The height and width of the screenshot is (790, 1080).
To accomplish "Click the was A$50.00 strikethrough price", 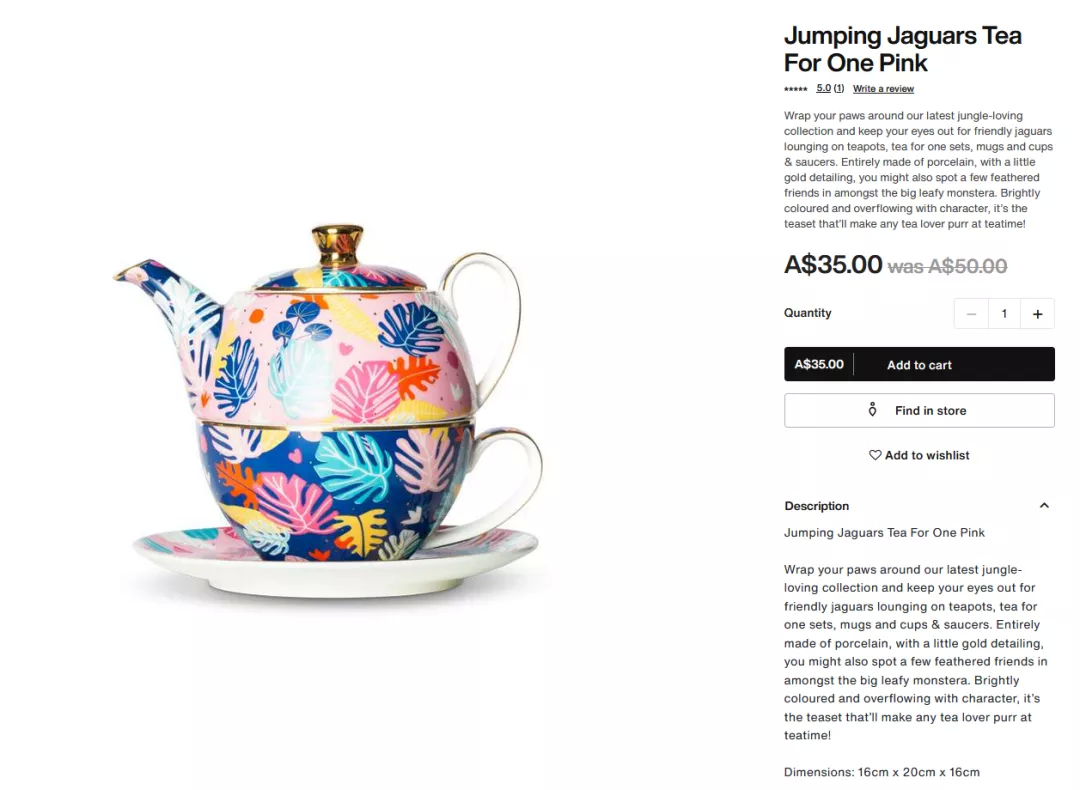I will point(947,266).
